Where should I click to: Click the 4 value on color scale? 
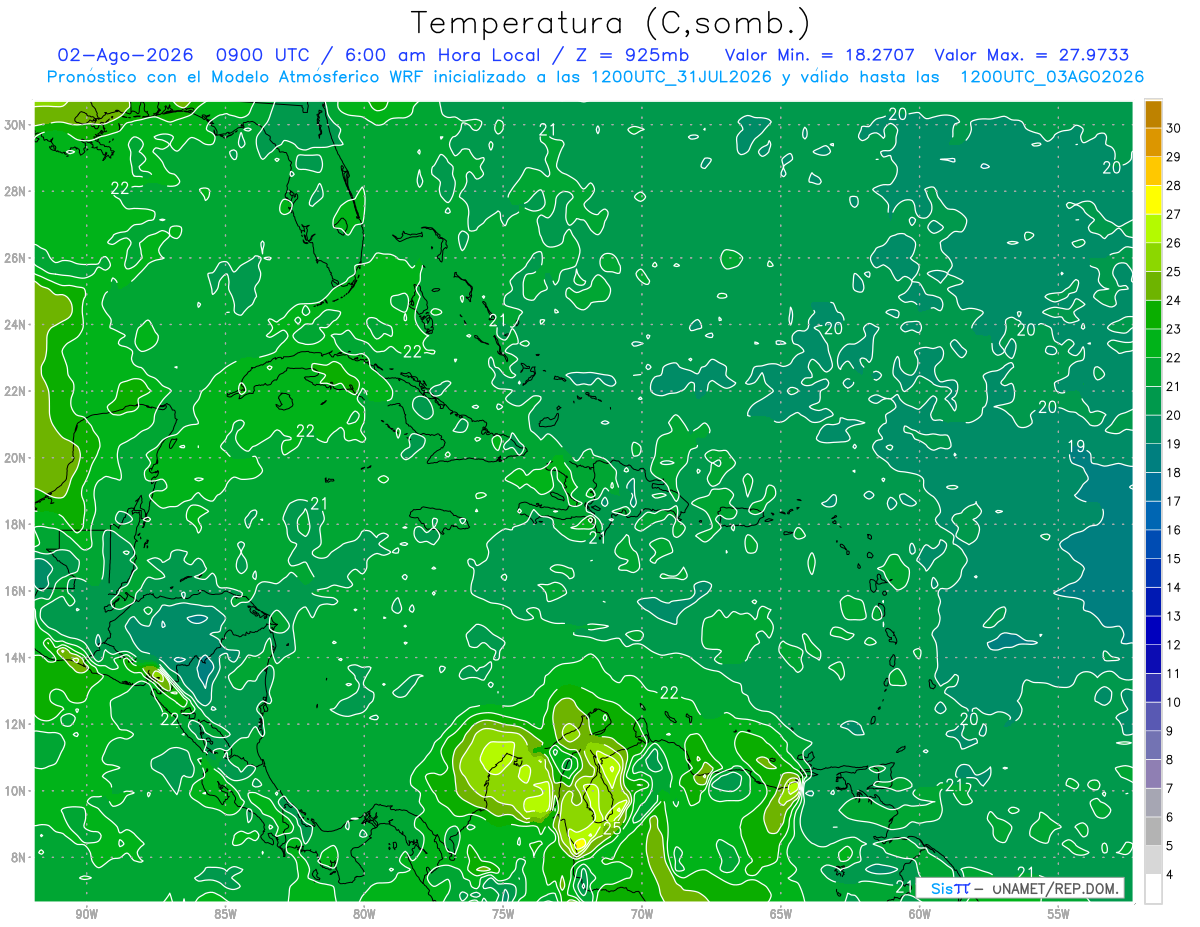tap(1170, 874)
